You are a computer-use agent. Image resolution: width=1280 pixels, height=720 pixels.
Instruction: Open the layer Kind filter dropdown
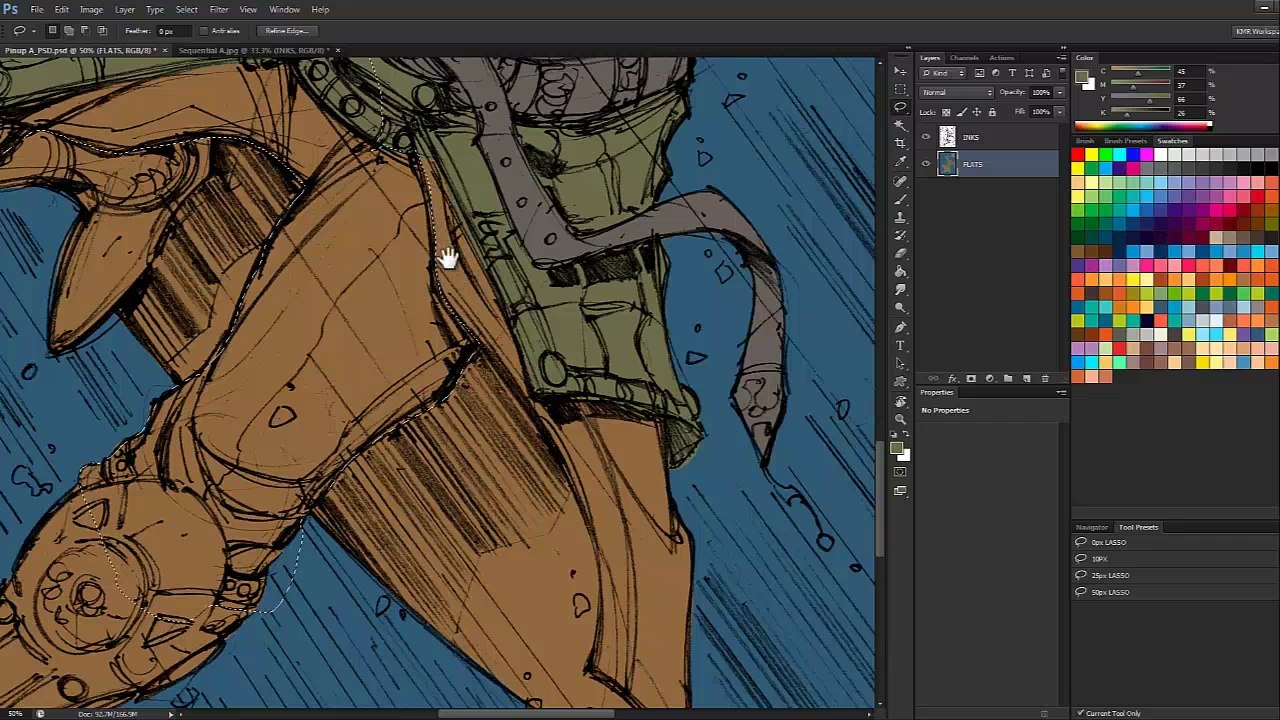click(945, 73)
